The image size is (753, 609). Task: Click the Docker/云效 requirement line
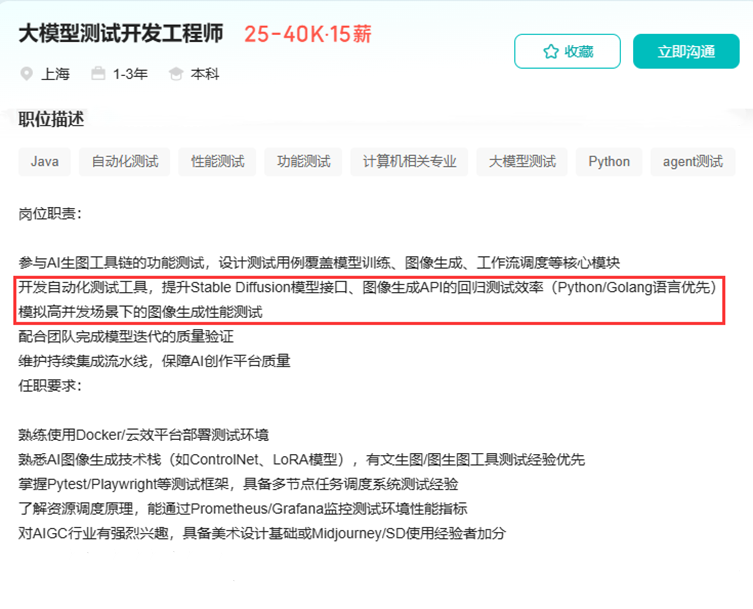(143, 435)
